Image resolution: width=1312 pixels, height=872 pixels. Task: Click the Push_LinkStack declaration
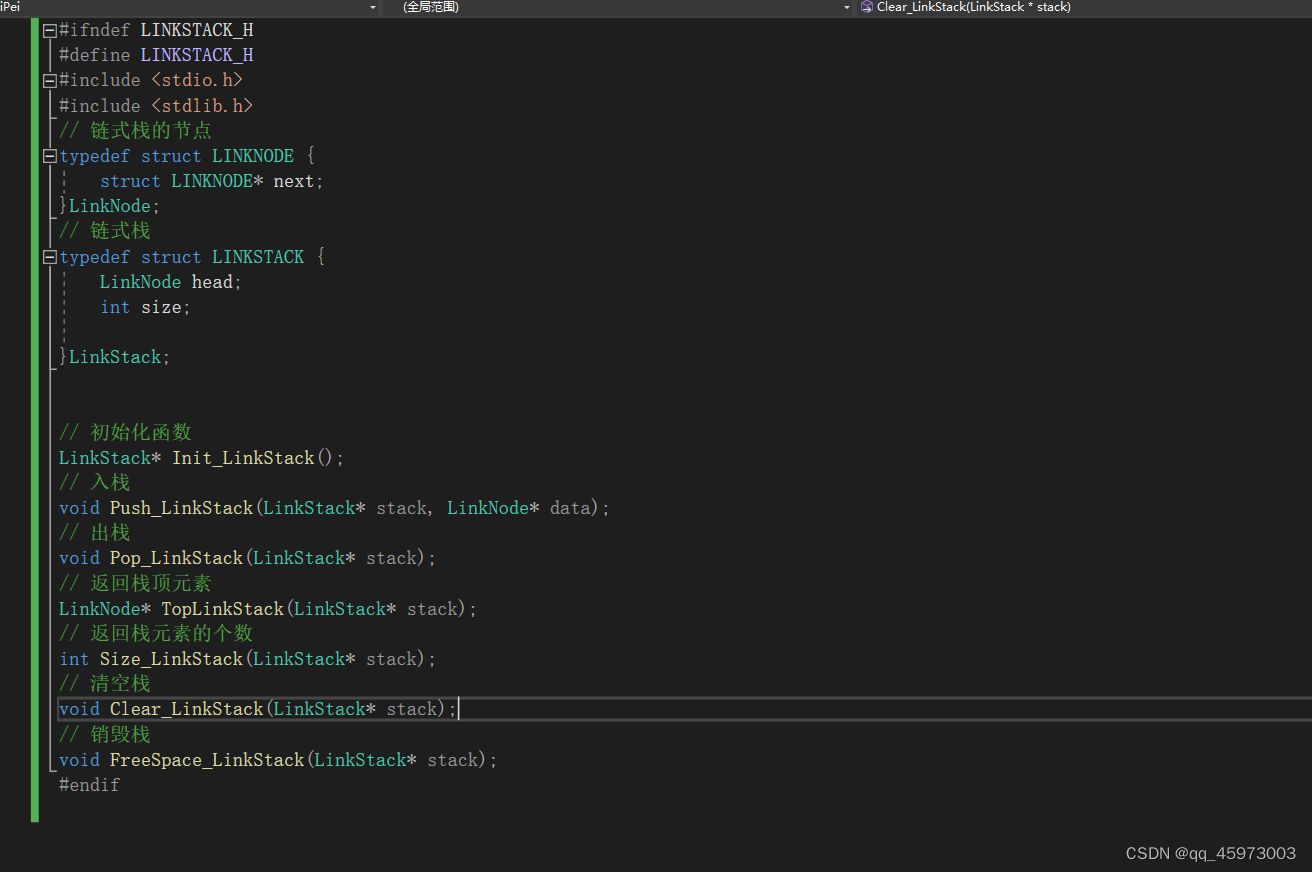tap(334, 508)
